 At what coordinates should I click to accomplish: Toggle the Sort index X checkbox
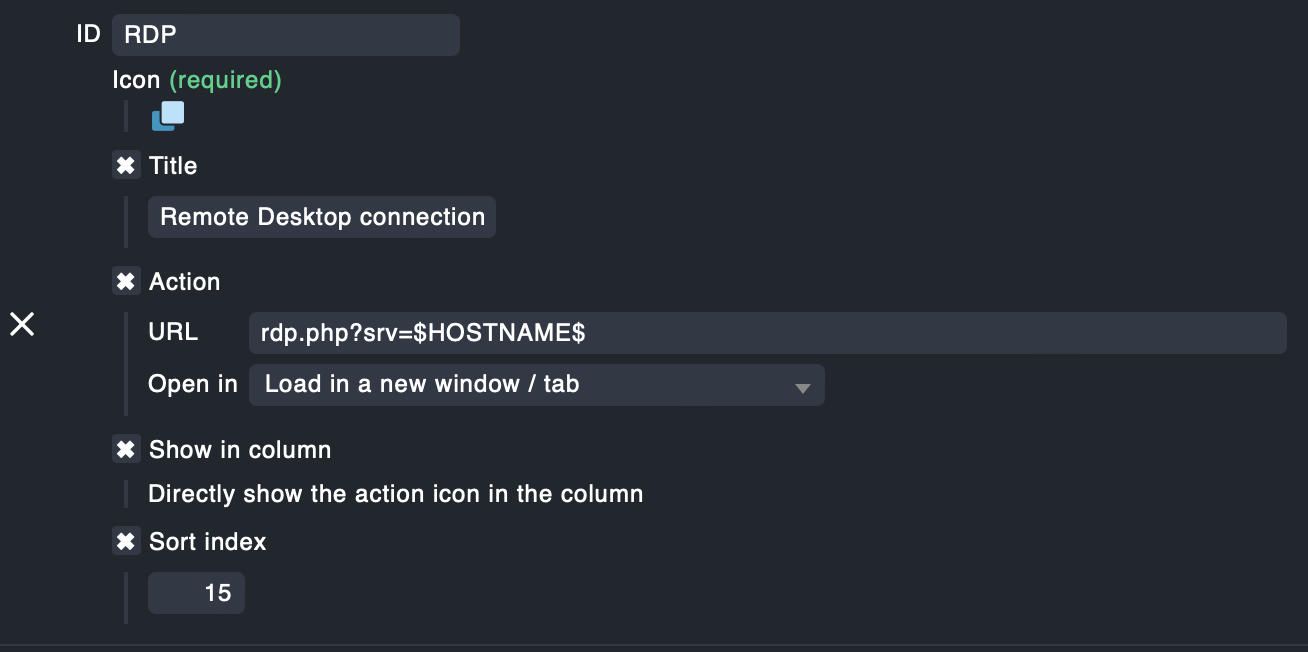(x=126, y=542)
